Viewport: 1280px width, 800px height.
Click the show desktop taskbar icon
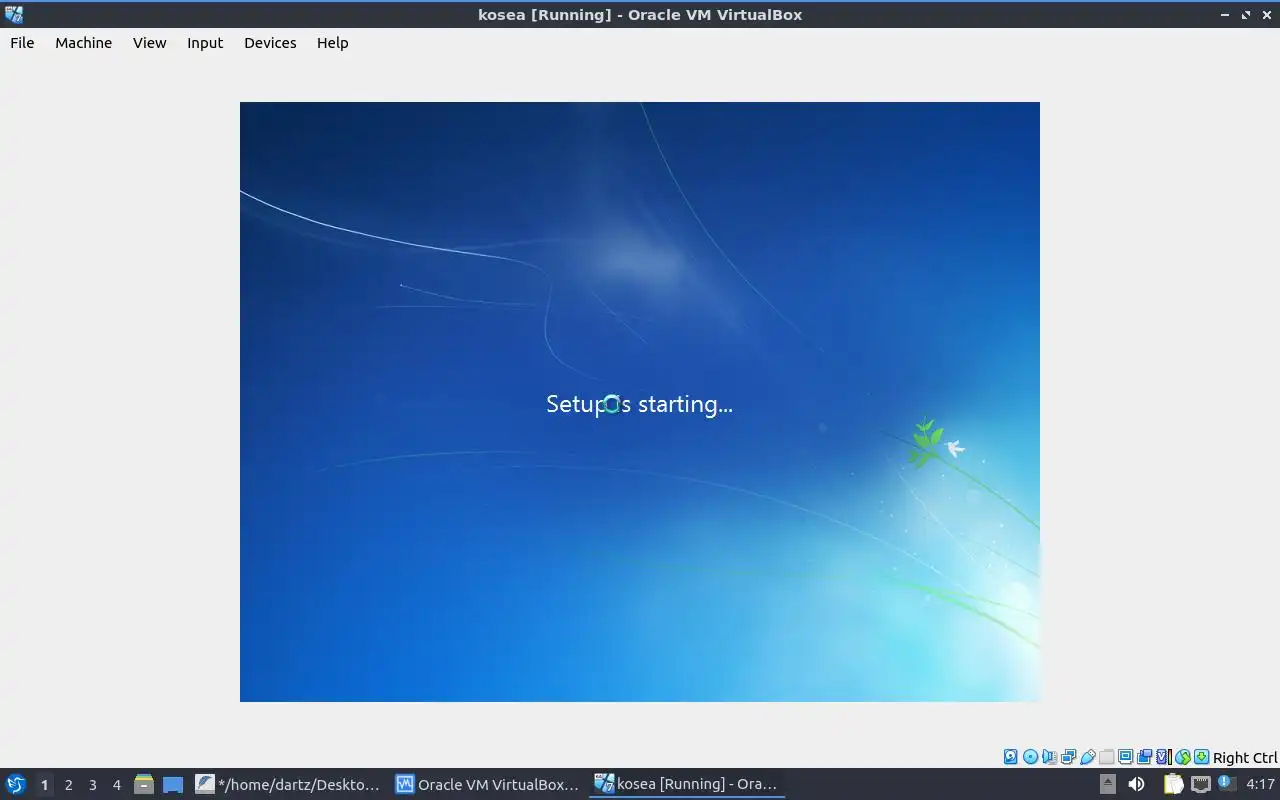click(x=173, y=784)
